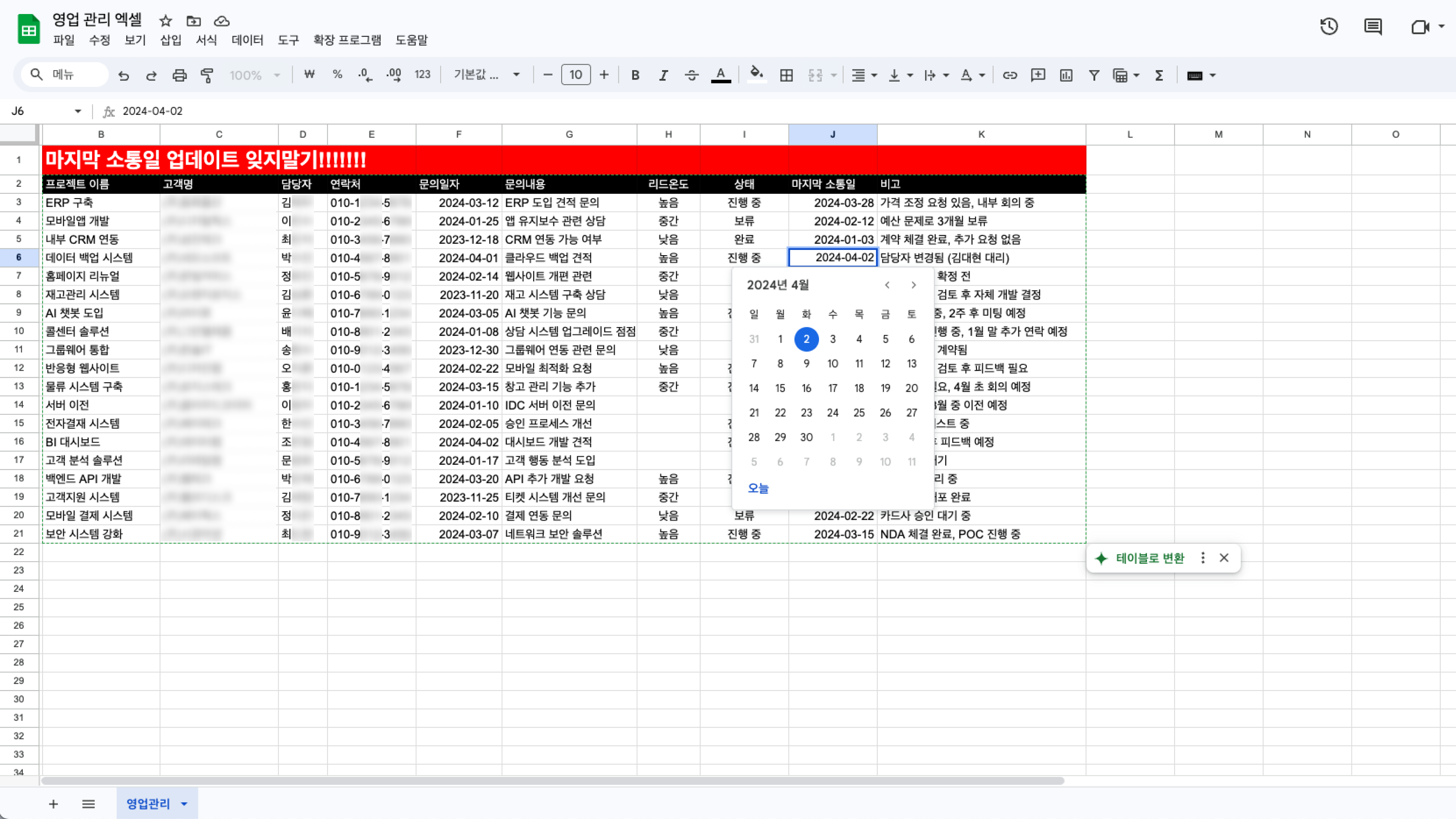Open comments panel at top right
1456x819 pixels.
[1373, 27]
